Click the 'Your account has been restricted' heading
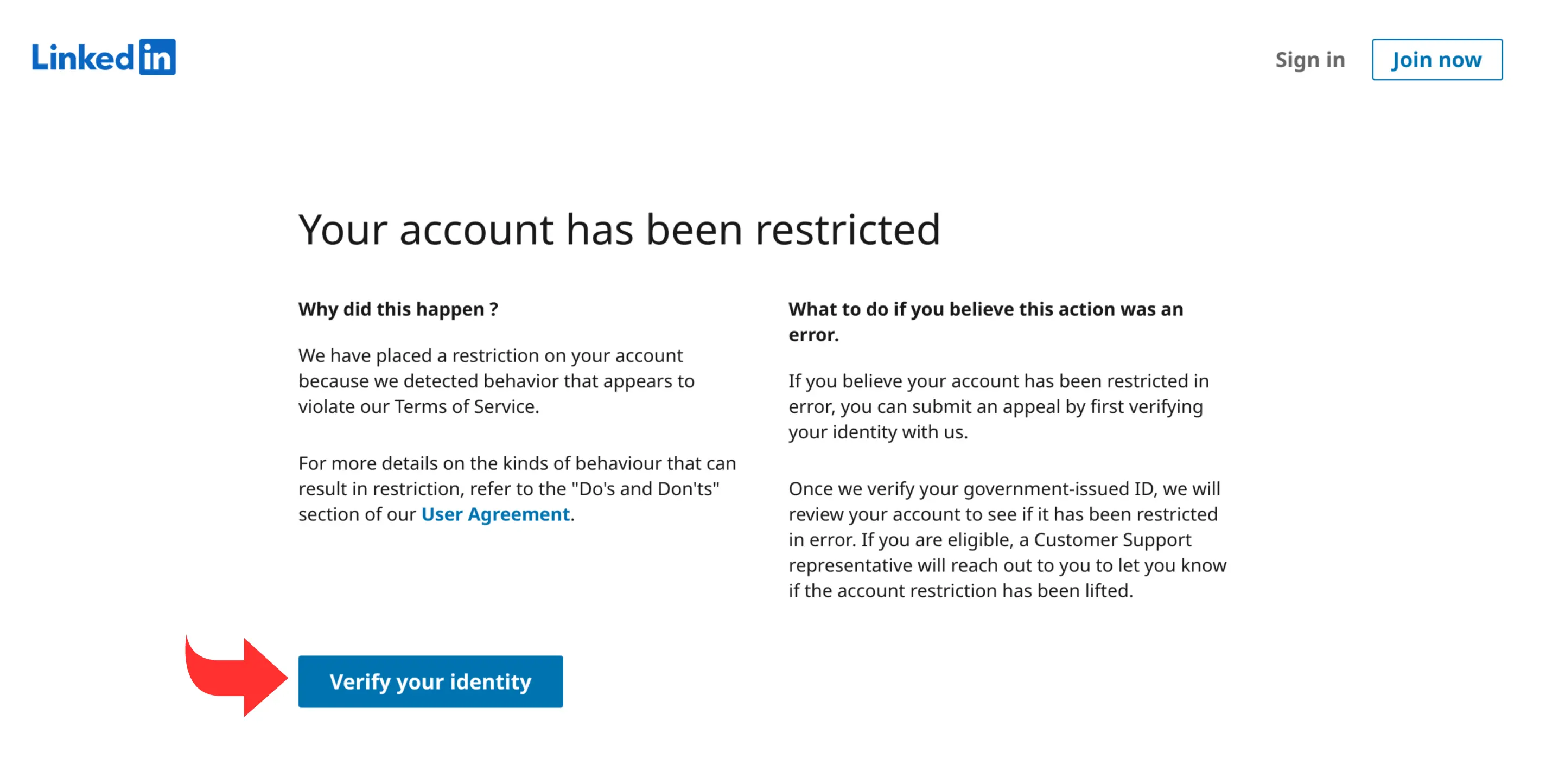This screenshot has height=784, width=1546. (x=619, y=230)
